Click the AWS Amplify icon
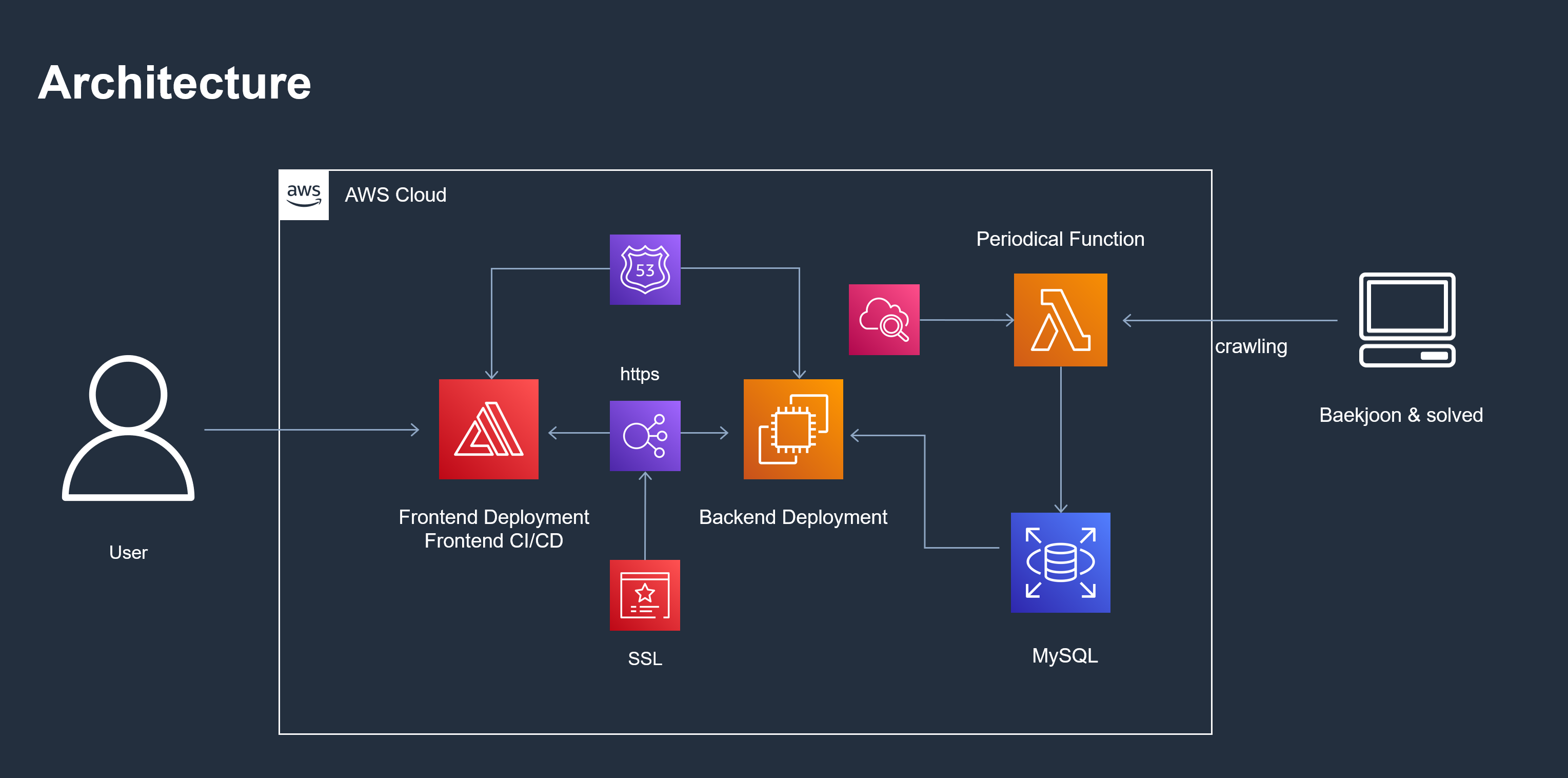This screenshot has width=1568, height=778. point(489,430)
